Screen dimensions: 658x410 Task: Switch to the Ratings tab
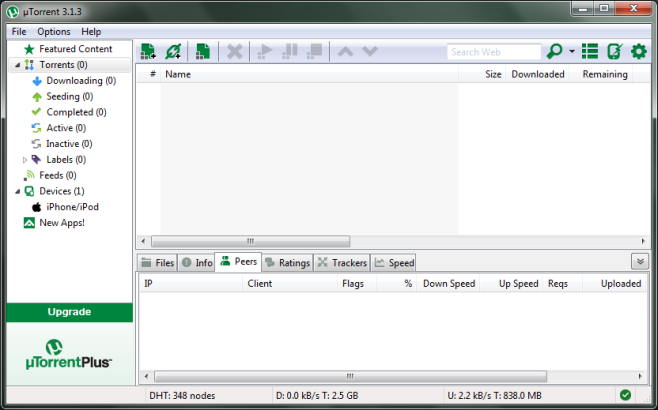coord(288,263)
